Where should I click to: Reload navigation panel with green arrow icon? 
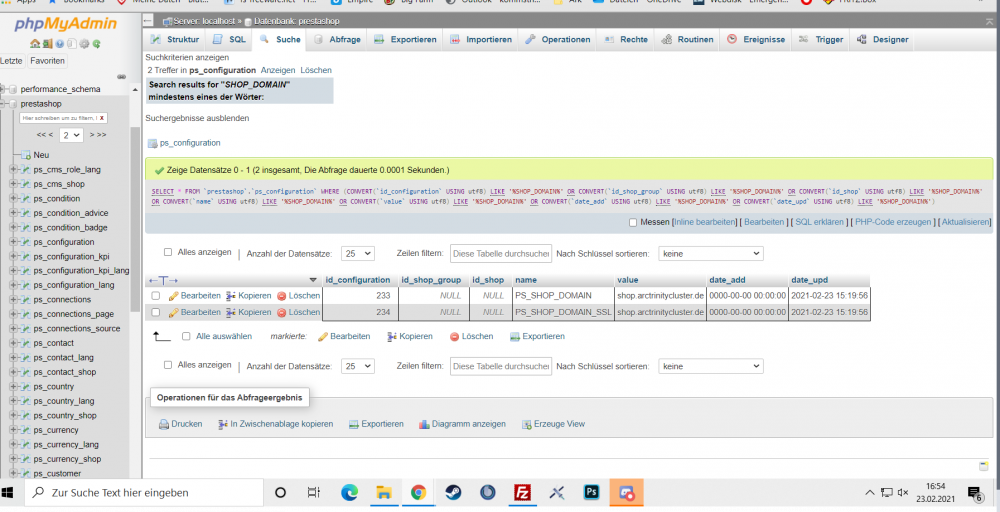click(96, 44)
